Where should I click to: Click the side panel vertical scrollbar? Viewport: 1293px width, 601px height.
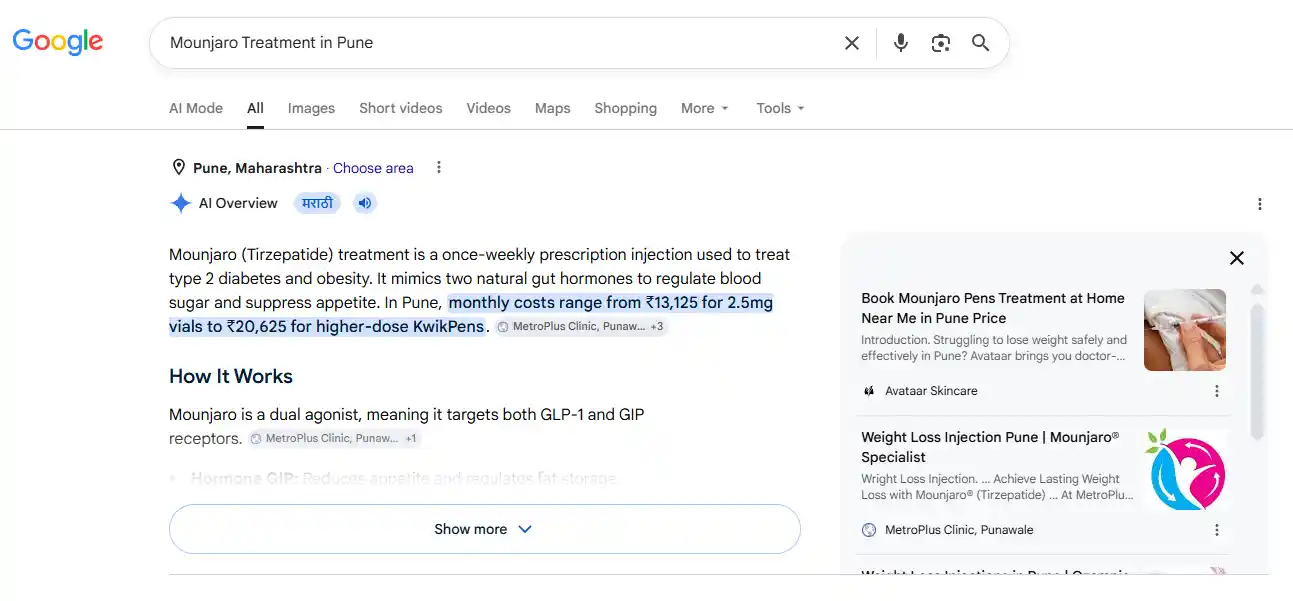pyautogui.click(x=1258, y=370)
